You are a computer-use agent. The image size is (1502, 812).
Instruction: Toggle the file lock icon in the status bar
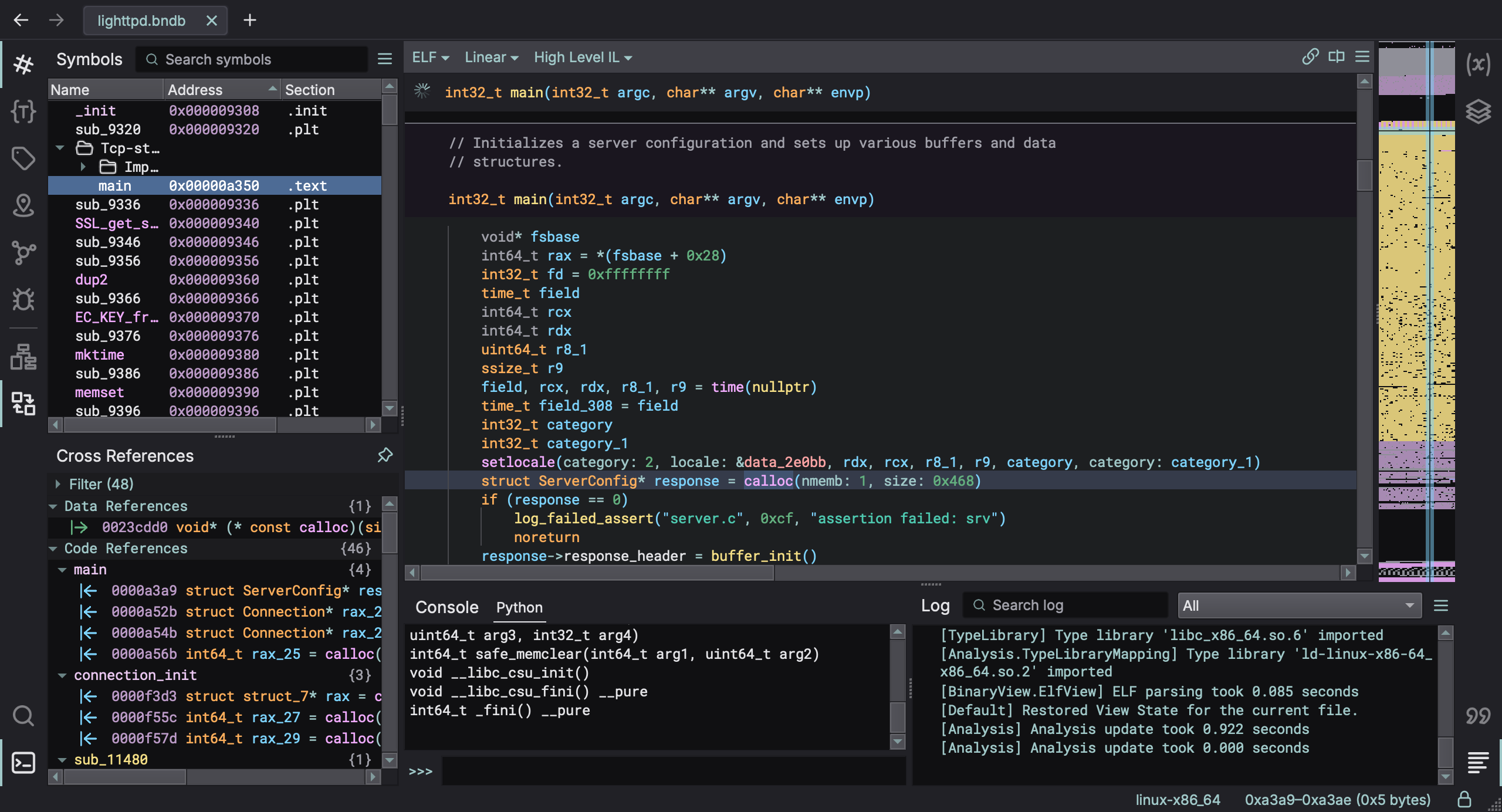(x=1464, y=799)
